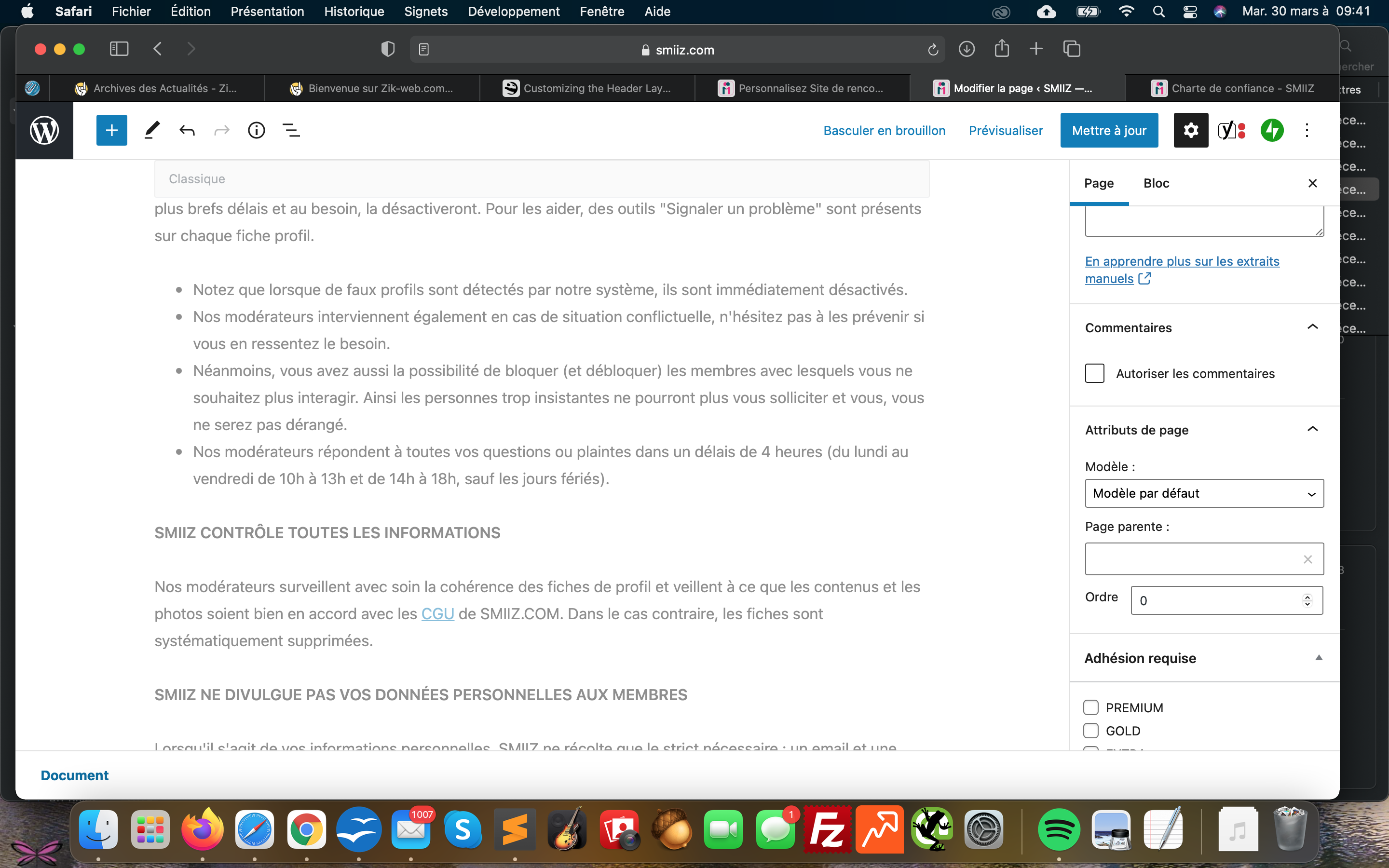The width and height of the screenshot is (1389, 868).
Task: Switch to the Bloc tab
Action: tap(1156, 183)
